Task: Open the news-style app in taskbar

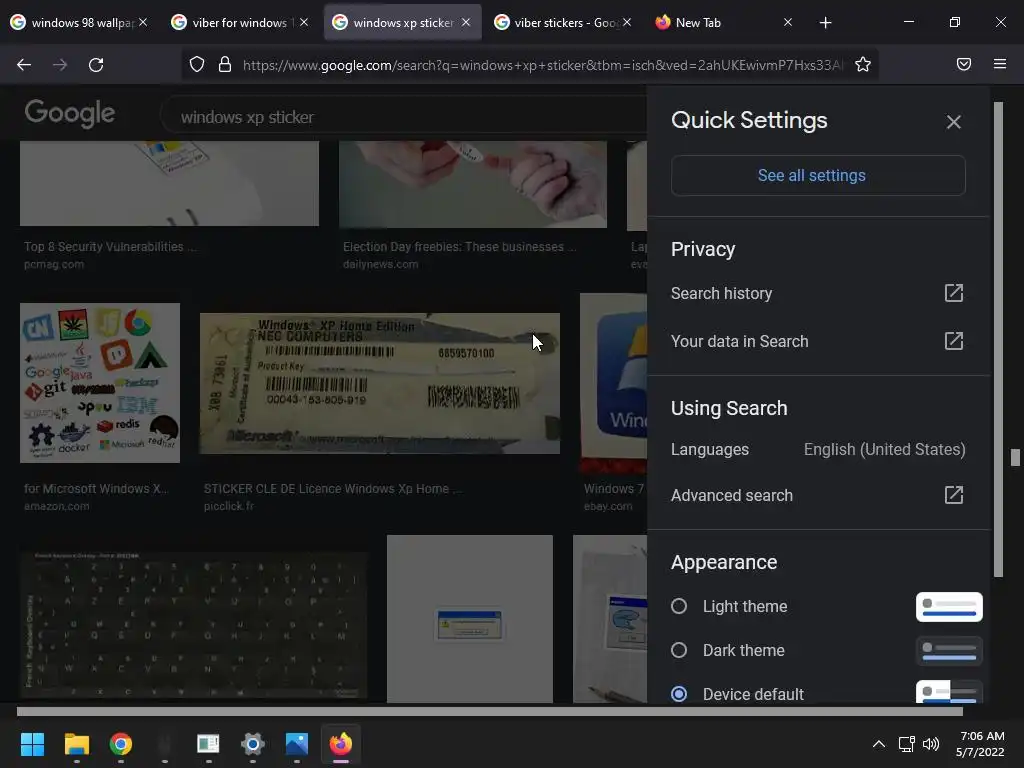Action: click(x=208, y=743)
